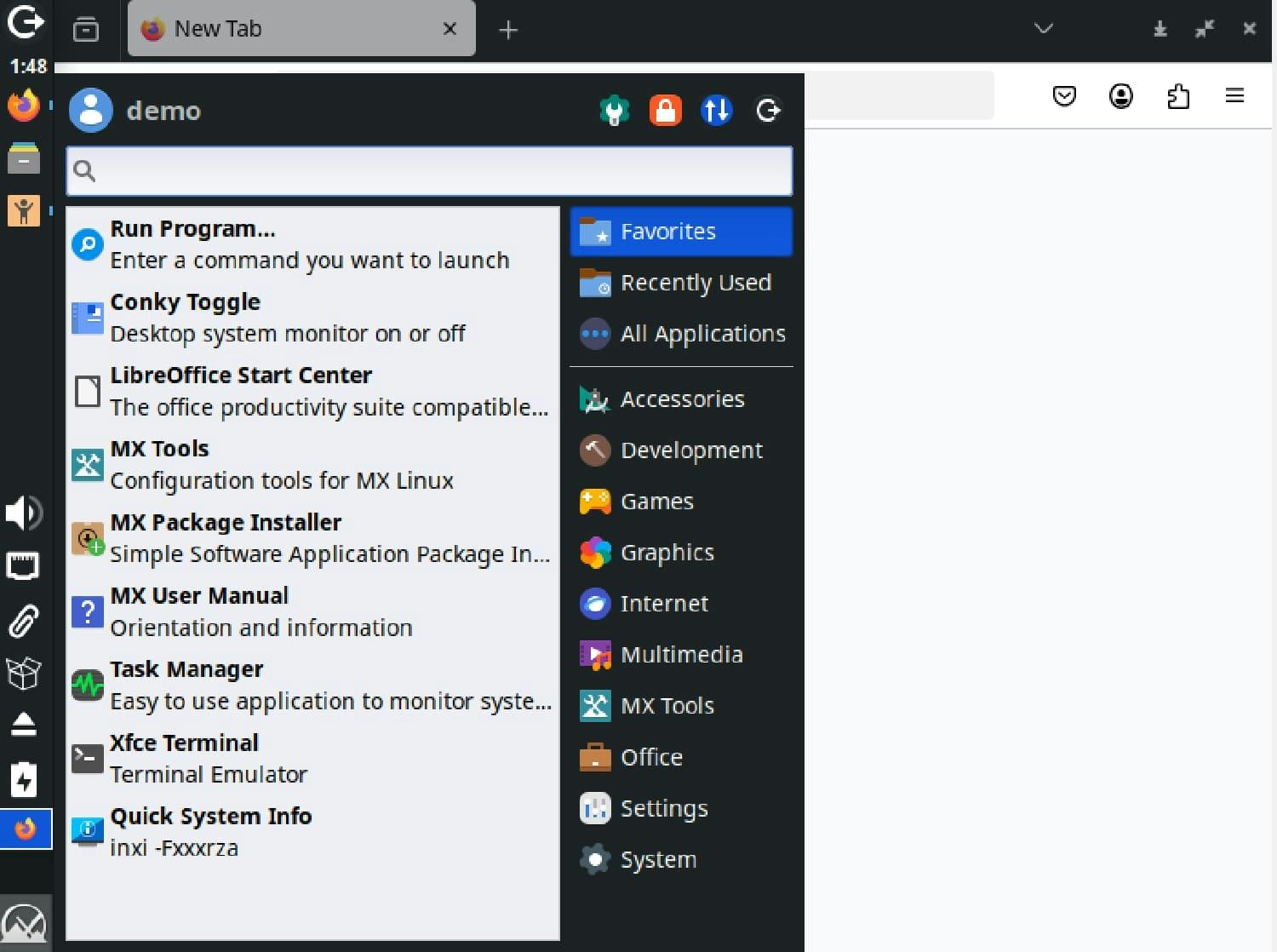The height and width of the screenshot is (952, 1277).
Task: Launch Task Manager from favorites
Action: 312,685
